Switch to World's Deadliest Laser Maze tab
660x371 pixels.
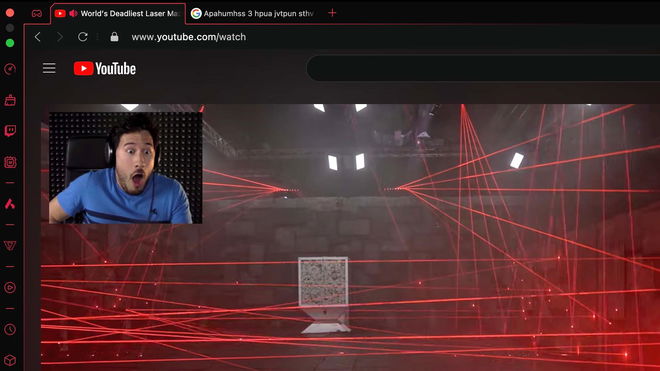[118, 13]
